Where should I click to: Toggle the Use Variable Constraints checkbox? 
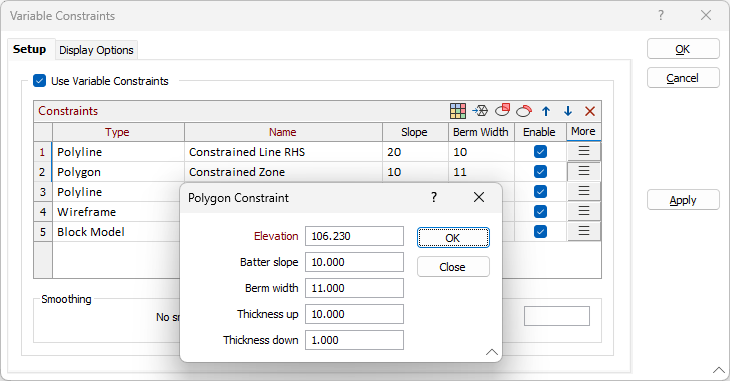tap(40, 81)
